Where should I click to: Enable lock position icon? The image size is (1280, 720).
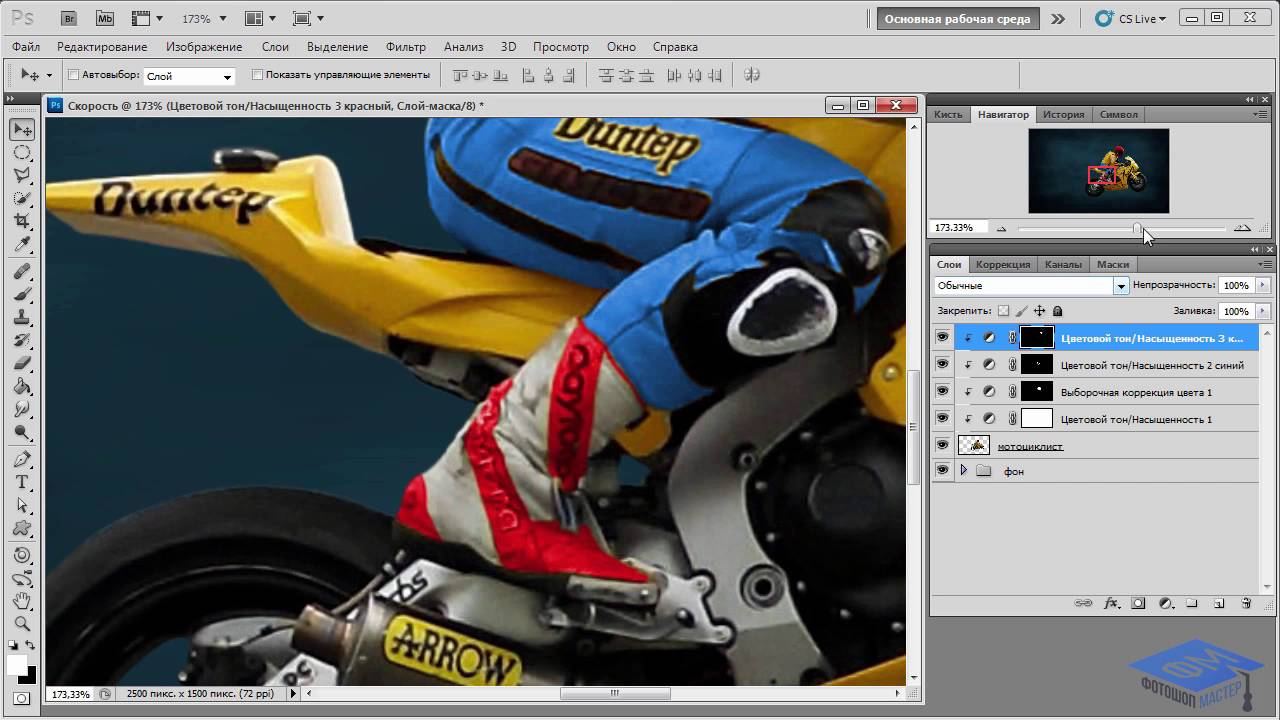1039,311
